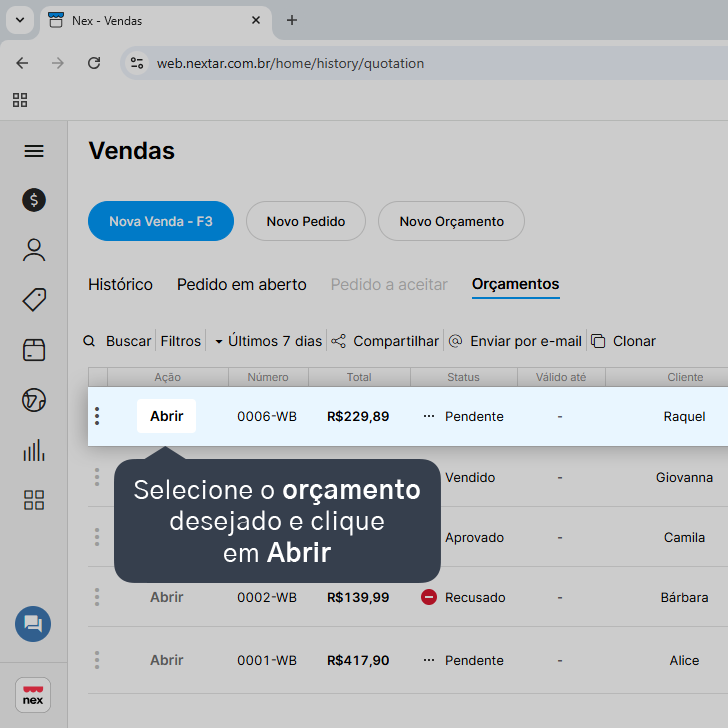Click the browser apps grid icon
Viewport: 728px width, 728px height.
(x=20, y=100)
